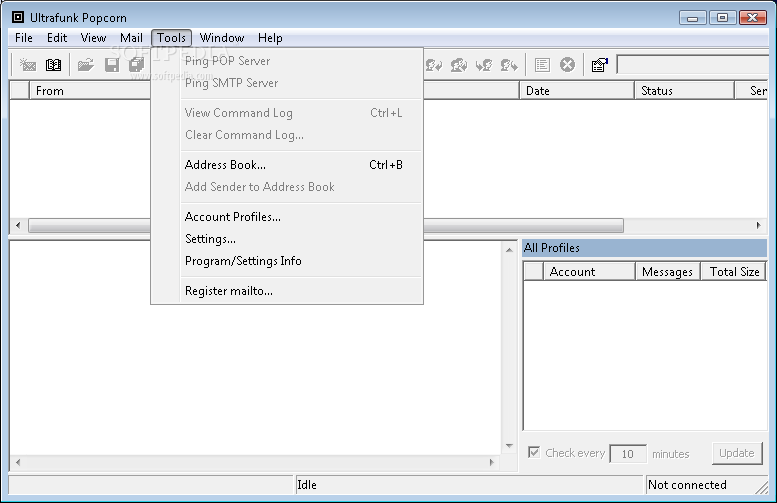Click the single floppy disk save icon
The width and height of the screenshot is (777, 503).
111,65
